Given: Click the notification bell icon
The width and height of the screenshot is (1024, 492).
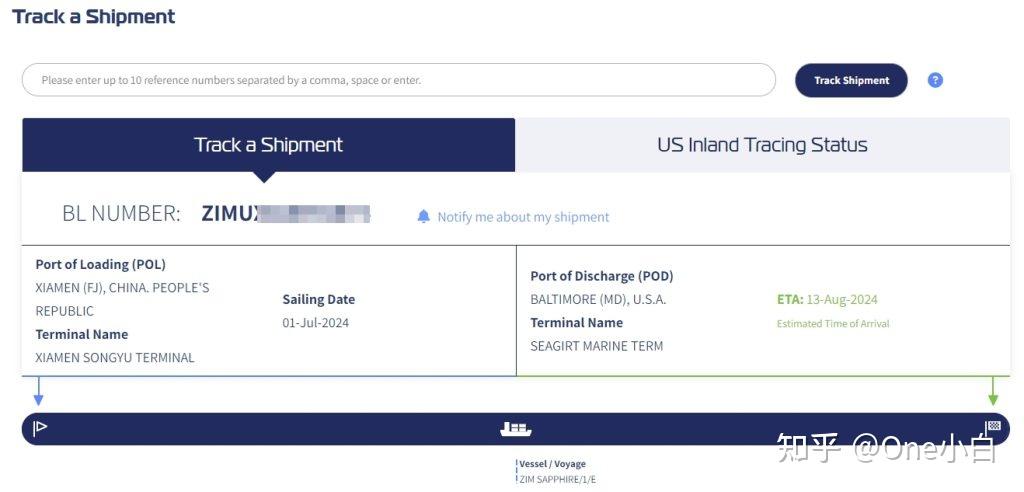Looking at the screenshot, I should coord(424,216).
